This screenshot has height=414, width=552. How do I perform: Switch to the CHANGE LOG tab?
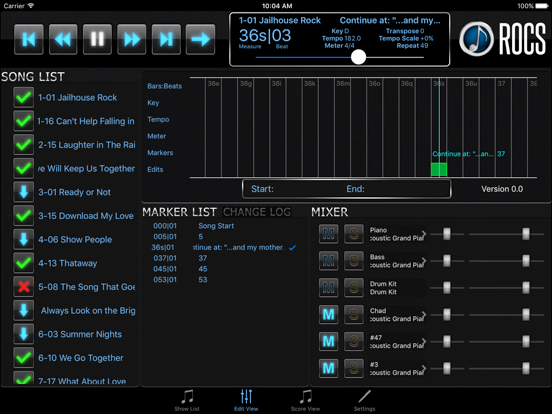point(257,212)
